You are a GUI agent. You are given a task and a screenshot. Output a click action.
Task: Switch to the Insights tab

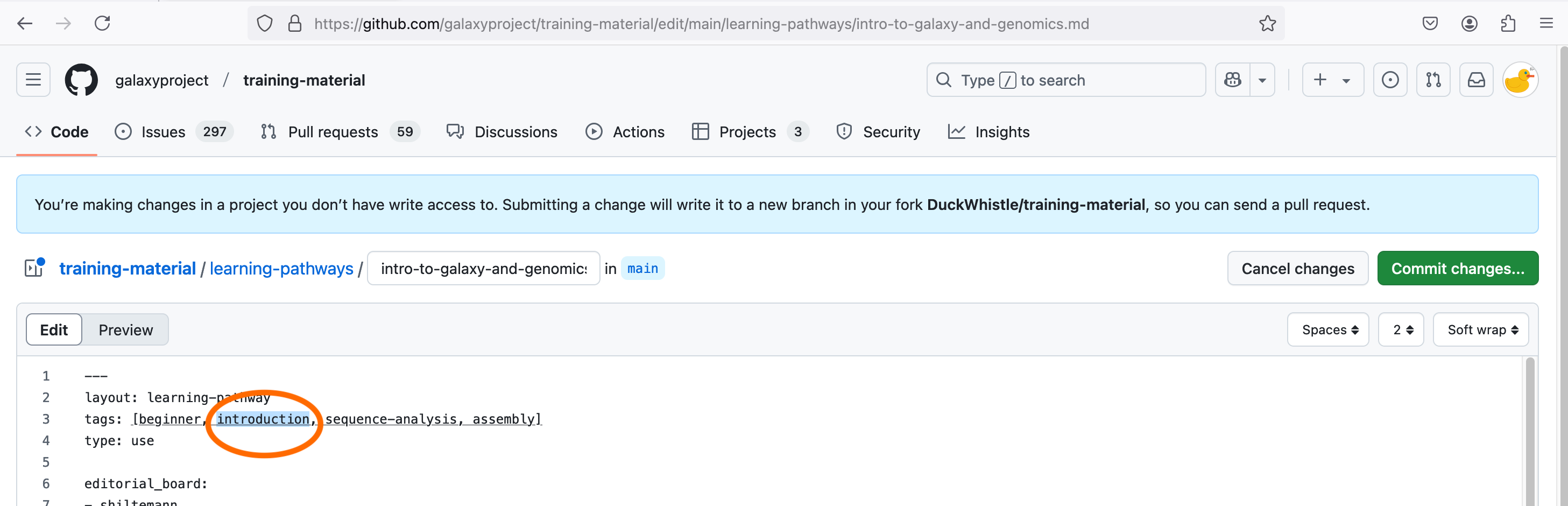pos(988,132)
